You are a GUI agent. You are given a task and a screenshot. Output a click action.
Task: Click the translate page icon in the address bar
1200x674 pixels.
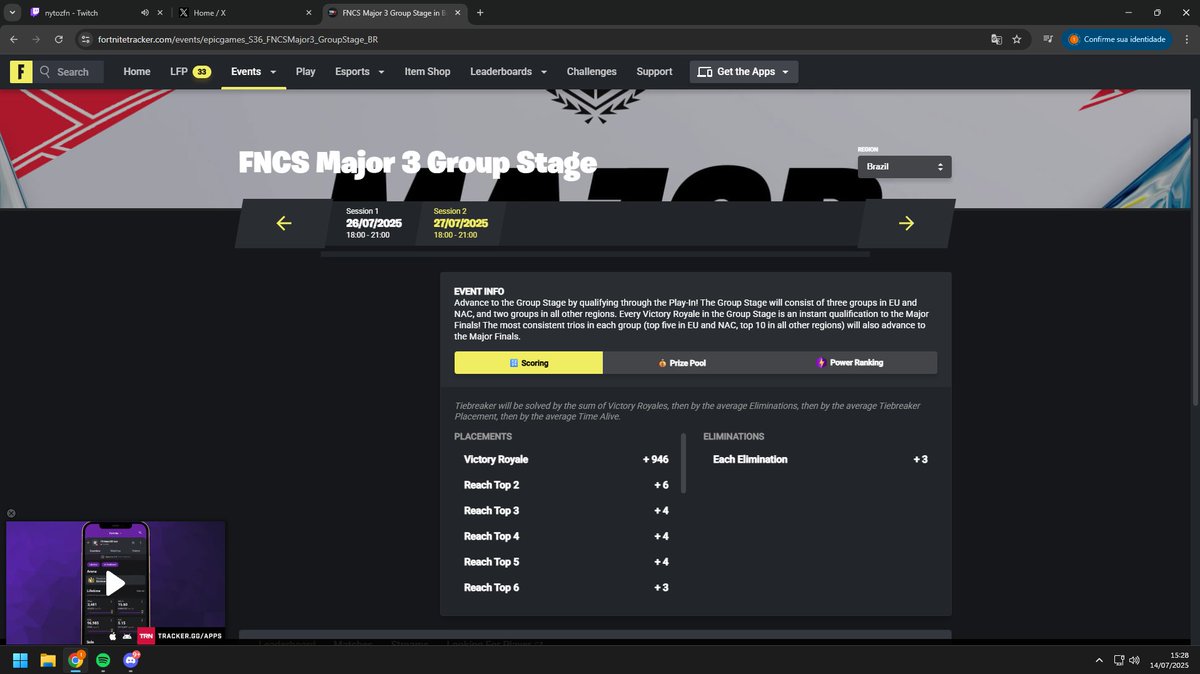[996, 39]
